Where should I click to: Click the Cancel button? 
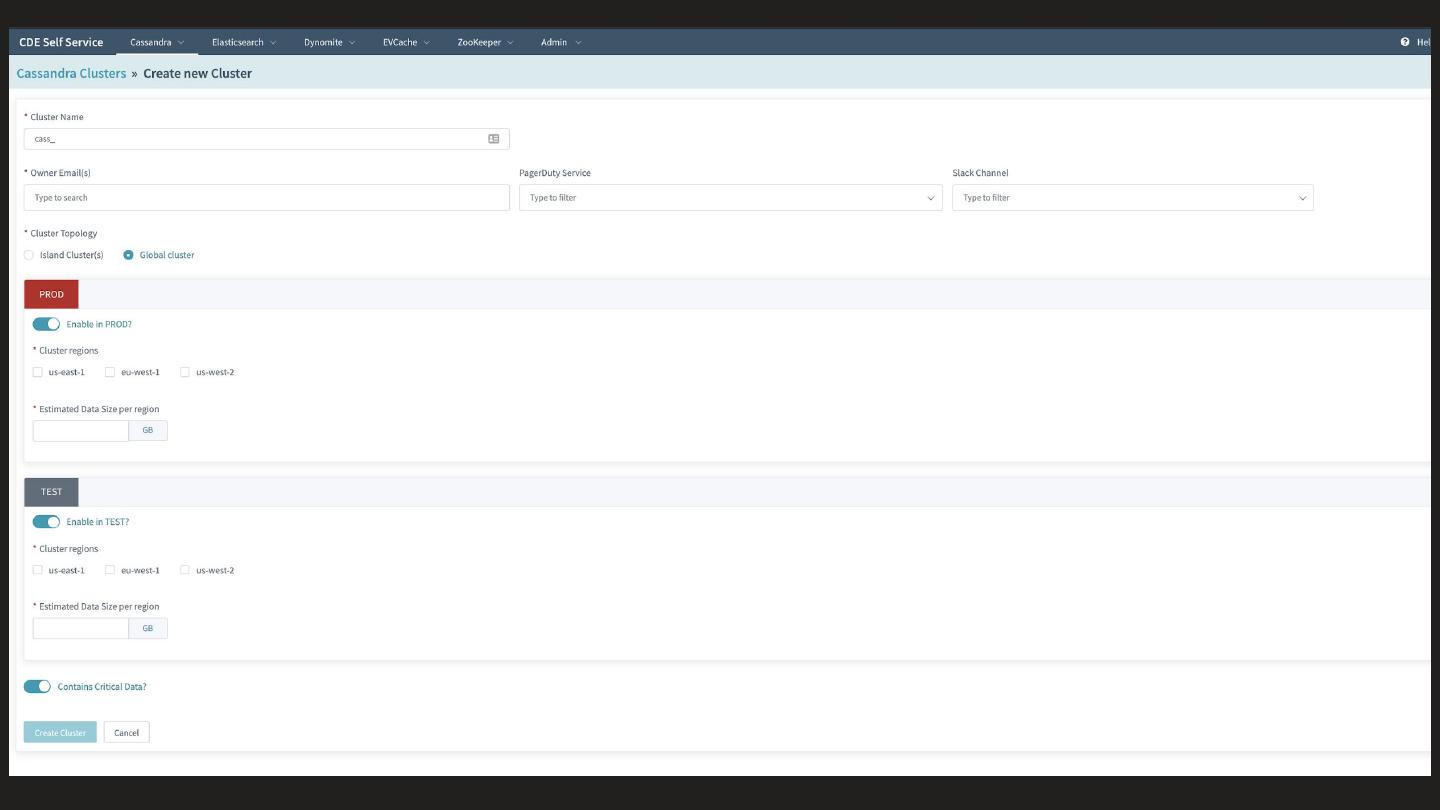tap(126, 733)
